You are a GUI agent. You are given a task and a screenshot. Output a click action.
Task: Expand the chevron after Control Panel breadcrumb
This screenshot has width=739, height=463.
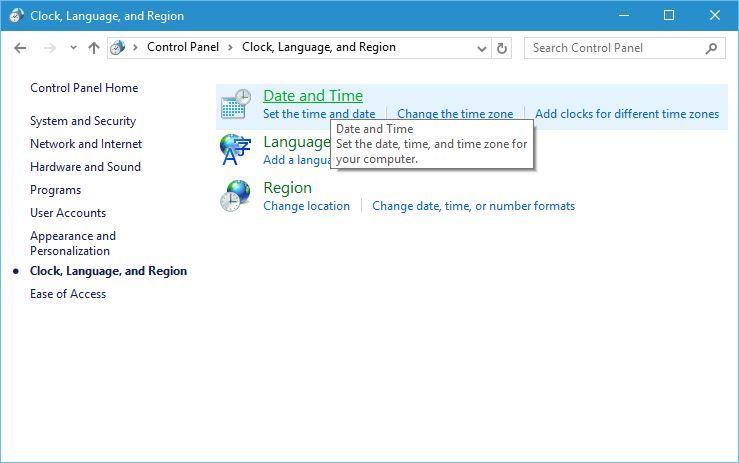pyautogui.click(x=230, y=48)
